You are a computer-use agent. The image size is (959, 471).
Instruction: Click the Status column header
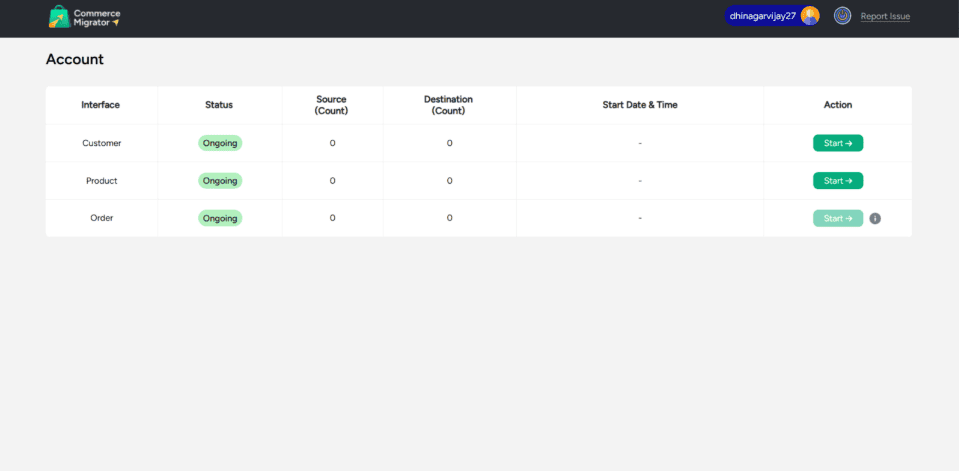[219, 105]
